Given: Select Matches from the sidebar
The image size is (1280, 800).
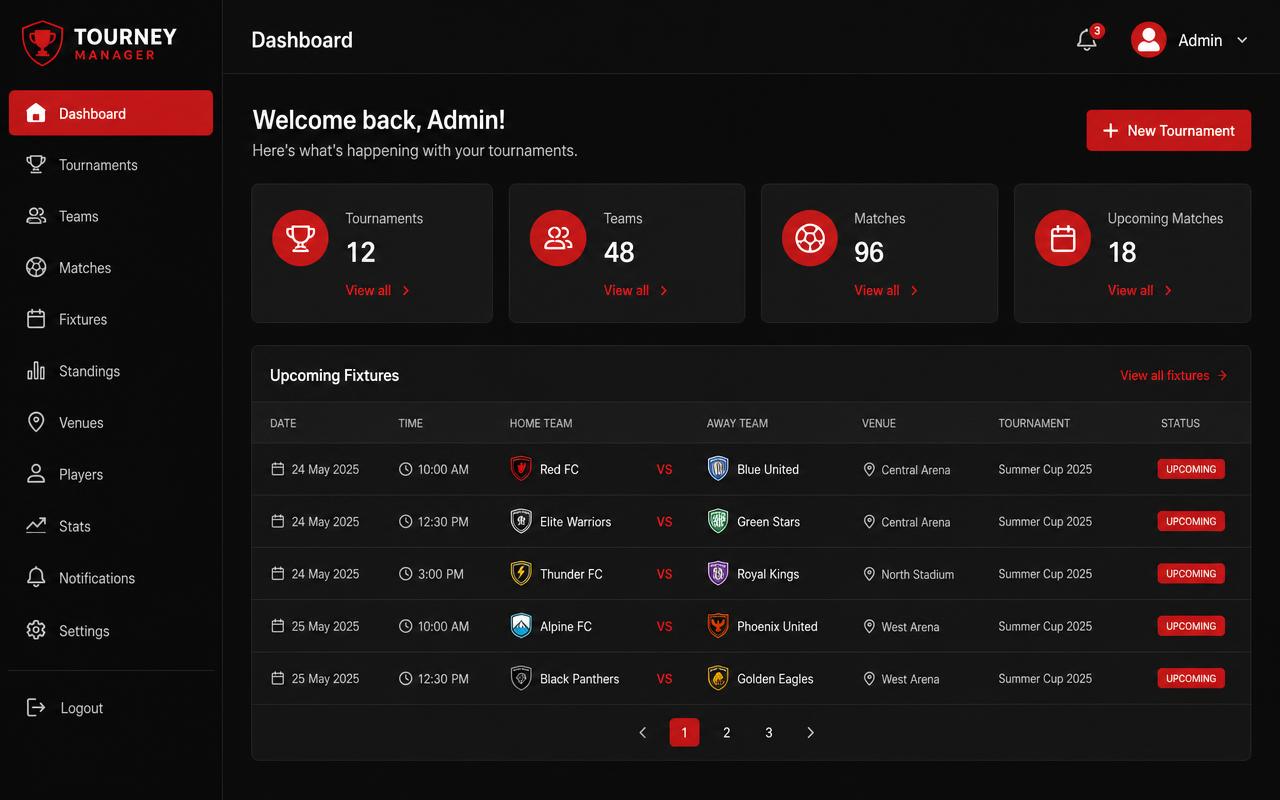Looking at the screenshot, I should tap(111, 268).
